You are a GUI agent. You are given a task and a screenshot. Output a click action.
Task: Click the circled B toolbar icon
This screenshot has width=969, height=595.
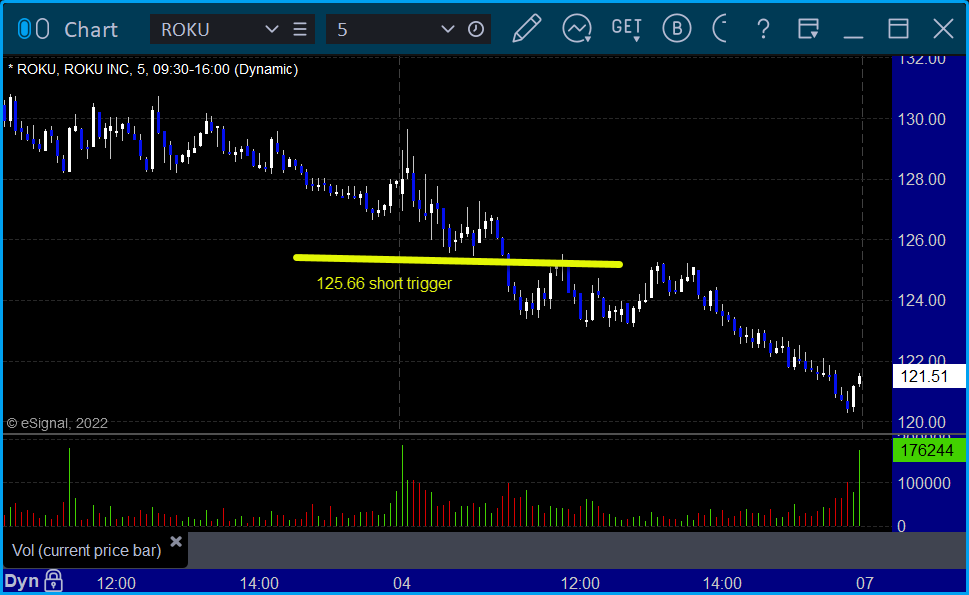click(677, 29)
